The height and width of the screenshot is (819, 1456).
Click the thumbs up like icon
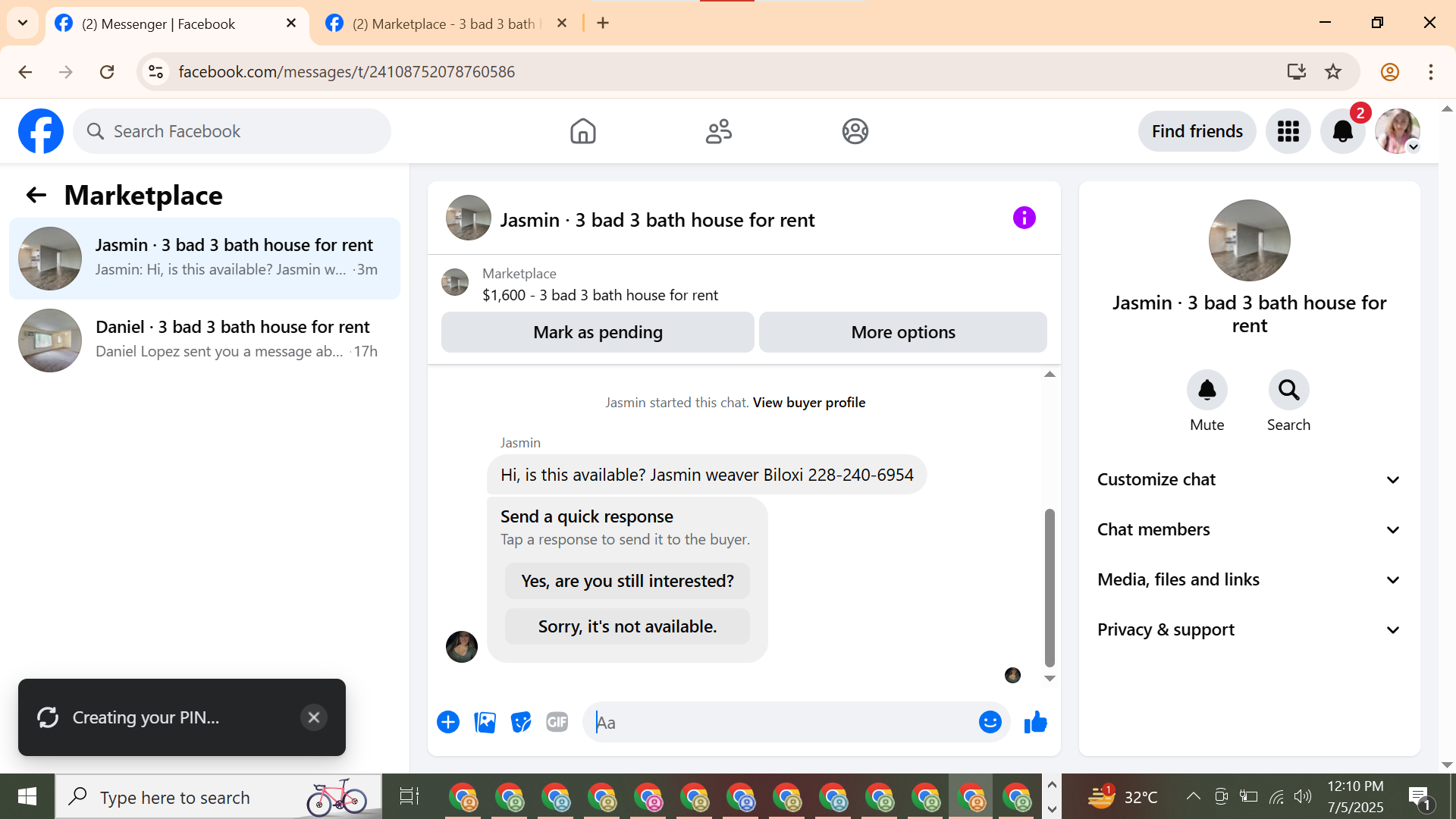1035,723
